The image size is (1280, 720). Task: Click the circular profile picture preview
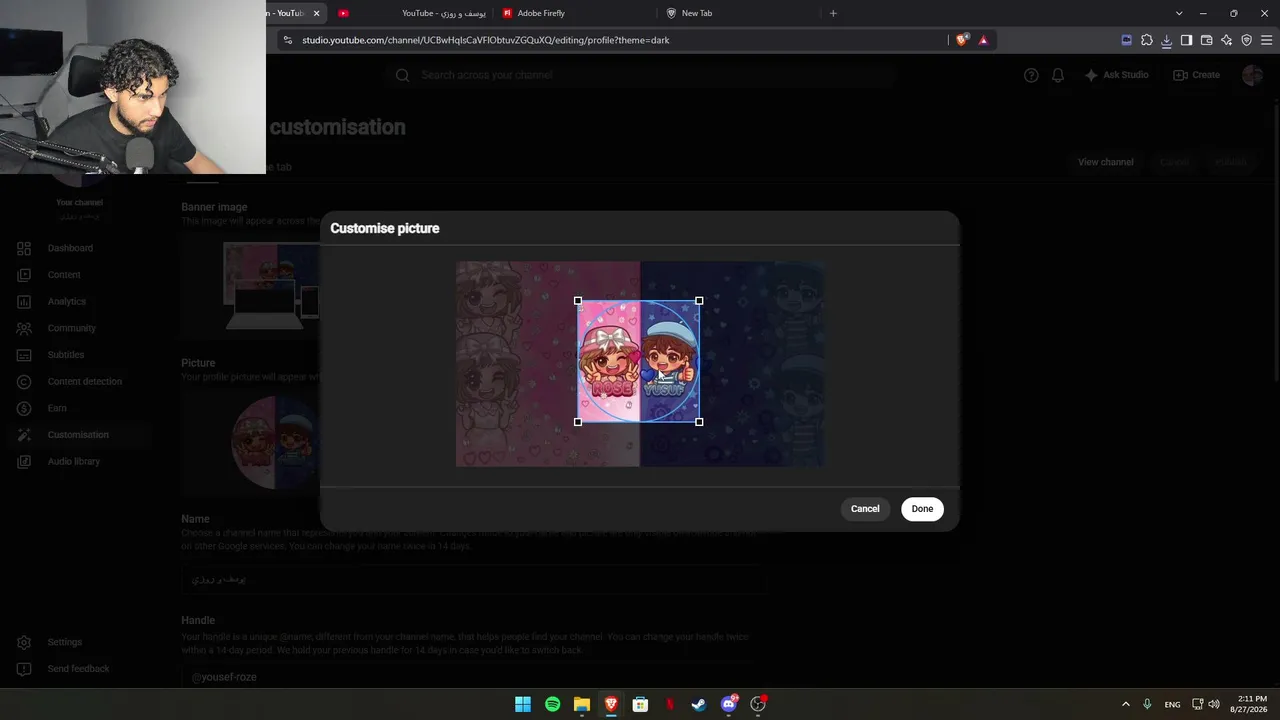point(275,442)
